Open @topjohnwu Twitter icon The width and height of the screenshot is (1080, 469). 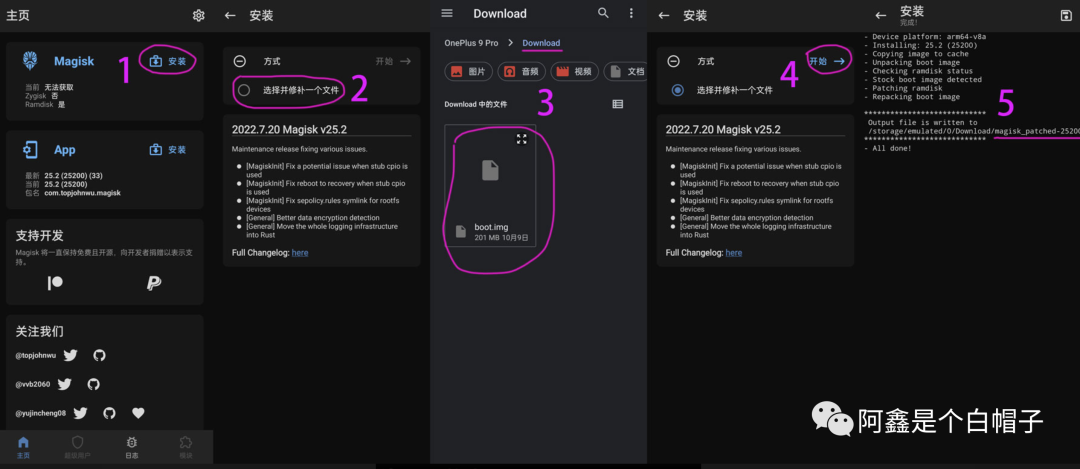[x=70, y=355]
